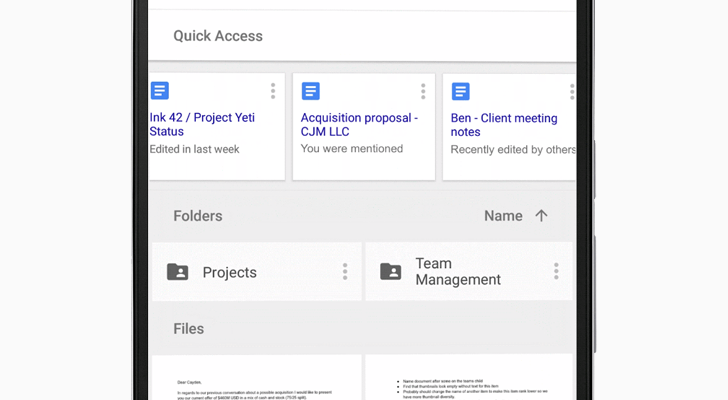This screenshot has height=400, width=728.
Task: Open more options for Acquisition proposal card
Action: (423, 91)
